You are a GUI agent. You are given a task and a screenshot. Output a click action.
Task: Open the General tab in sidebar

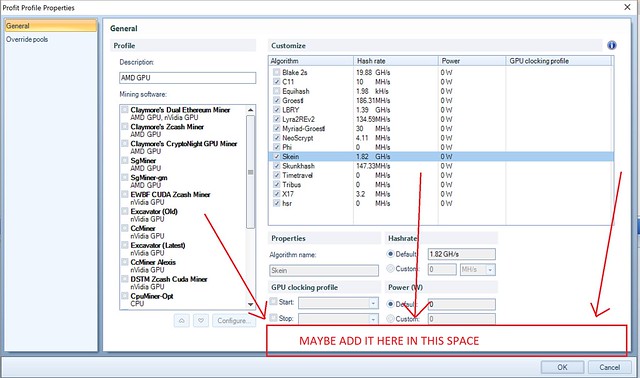[51, 26]
